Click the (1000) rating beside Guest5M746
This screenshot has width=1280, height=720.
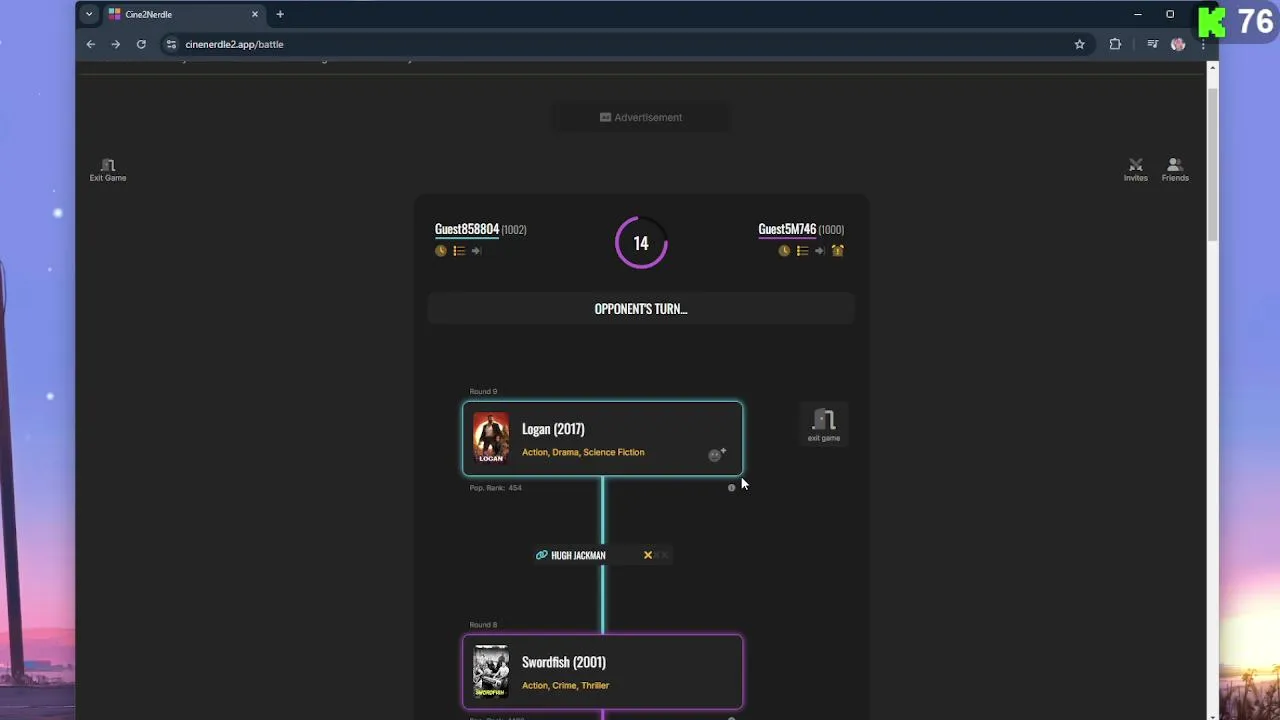point(831,230)
